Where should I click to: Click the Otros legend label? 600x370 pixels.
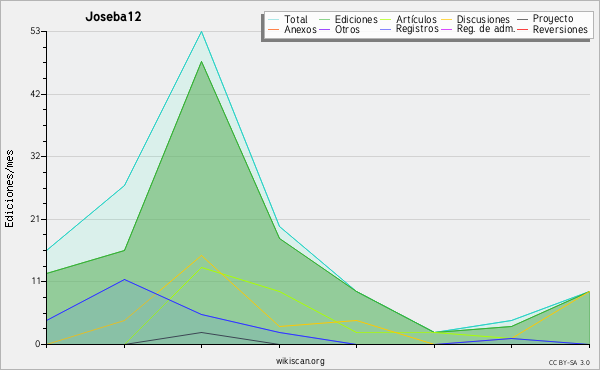[347, 29]
